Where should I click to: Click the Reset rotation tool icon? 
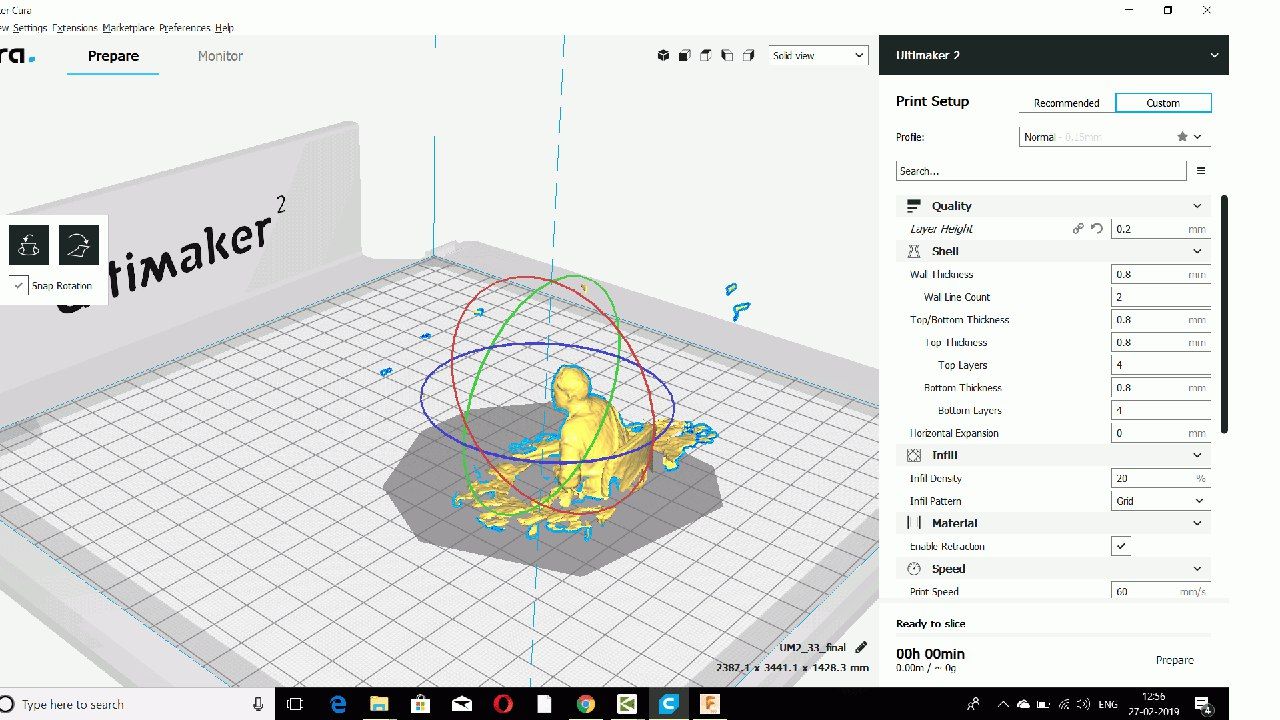pos(29,245)
